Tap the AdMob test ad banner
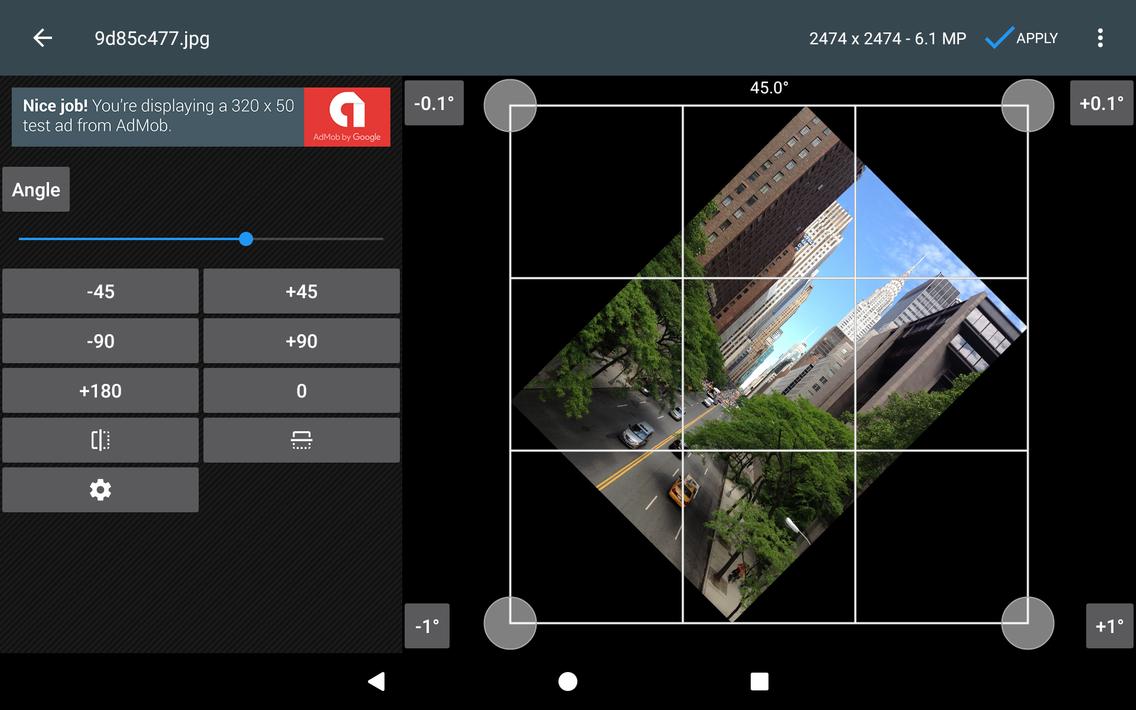This screenshot has width=1136, height=710. 200,116
